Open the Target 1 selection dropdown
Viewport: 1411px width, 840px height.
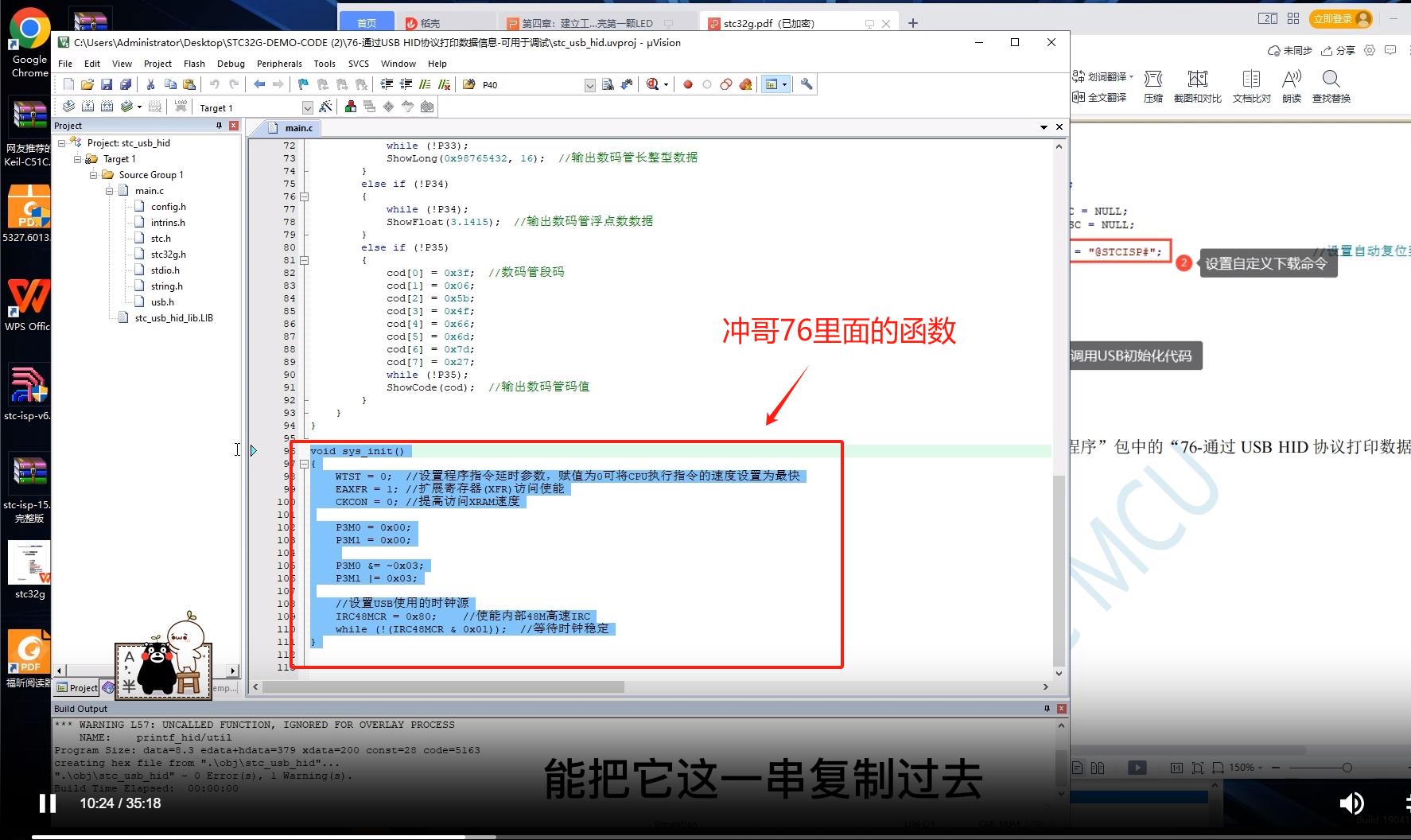click(x=307, y=107)
